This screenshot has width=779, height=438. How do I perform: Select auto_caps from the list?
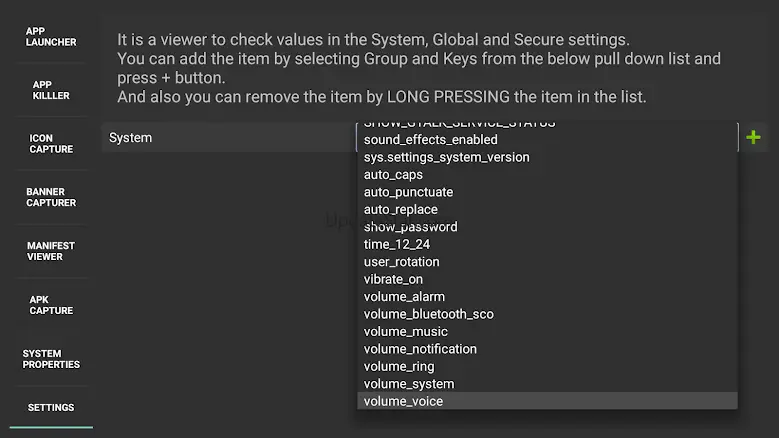tap(546, 174)
